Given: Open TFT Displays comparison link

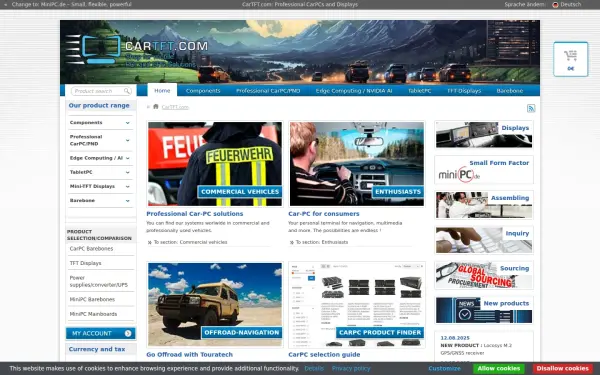Looking at the screenshot, I should (x=85, y=263).
